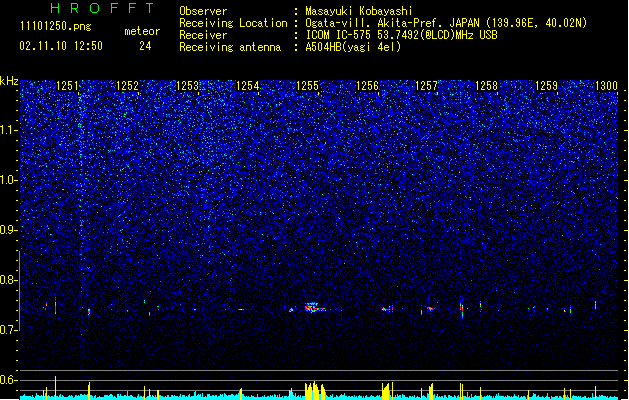Click the 1256 time marker
This screenshot has width=629, height=400.
click(x=367, y=86)
